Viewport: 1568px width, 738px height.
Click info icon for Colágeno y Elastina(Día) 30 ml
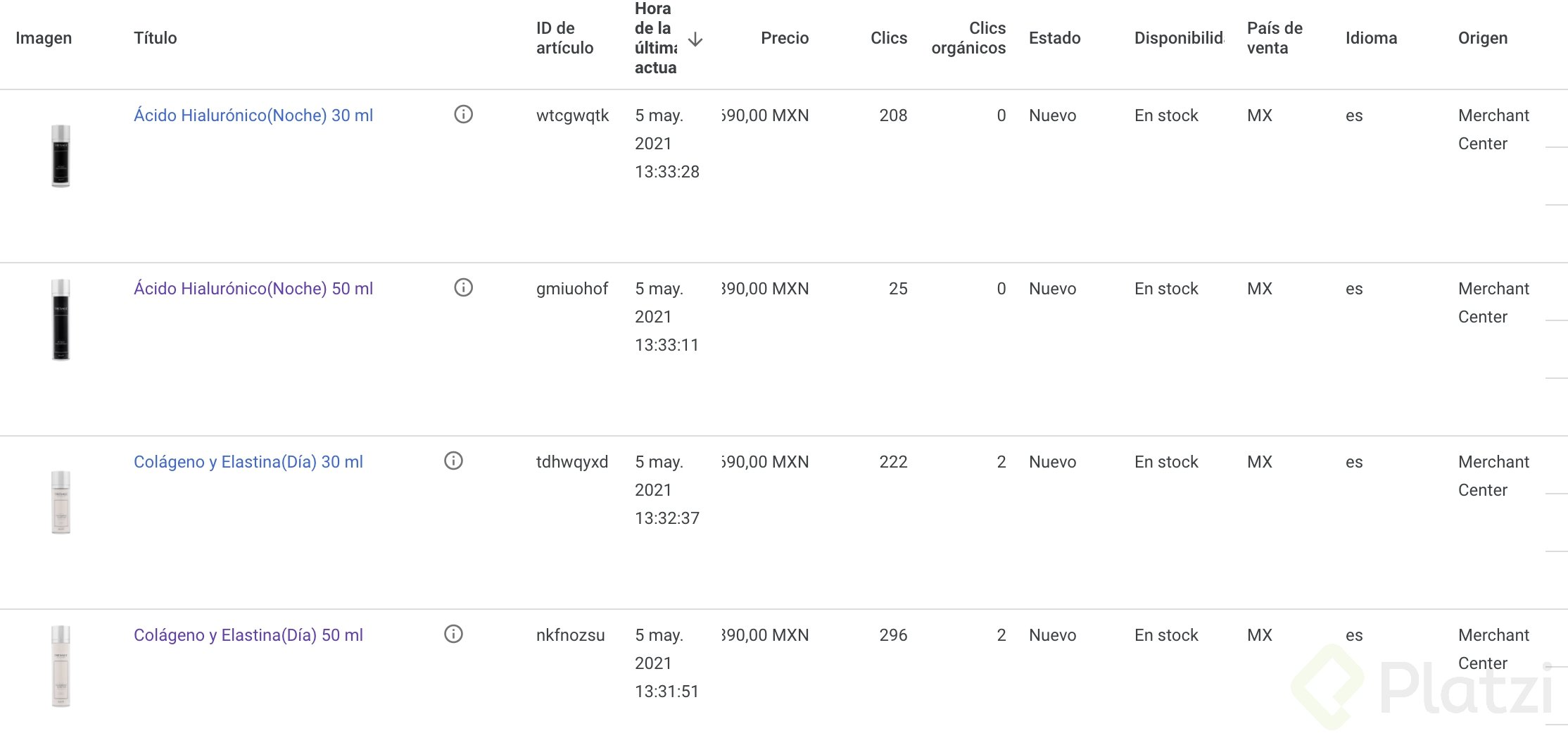pyautogui.click(x=453, y=461)
